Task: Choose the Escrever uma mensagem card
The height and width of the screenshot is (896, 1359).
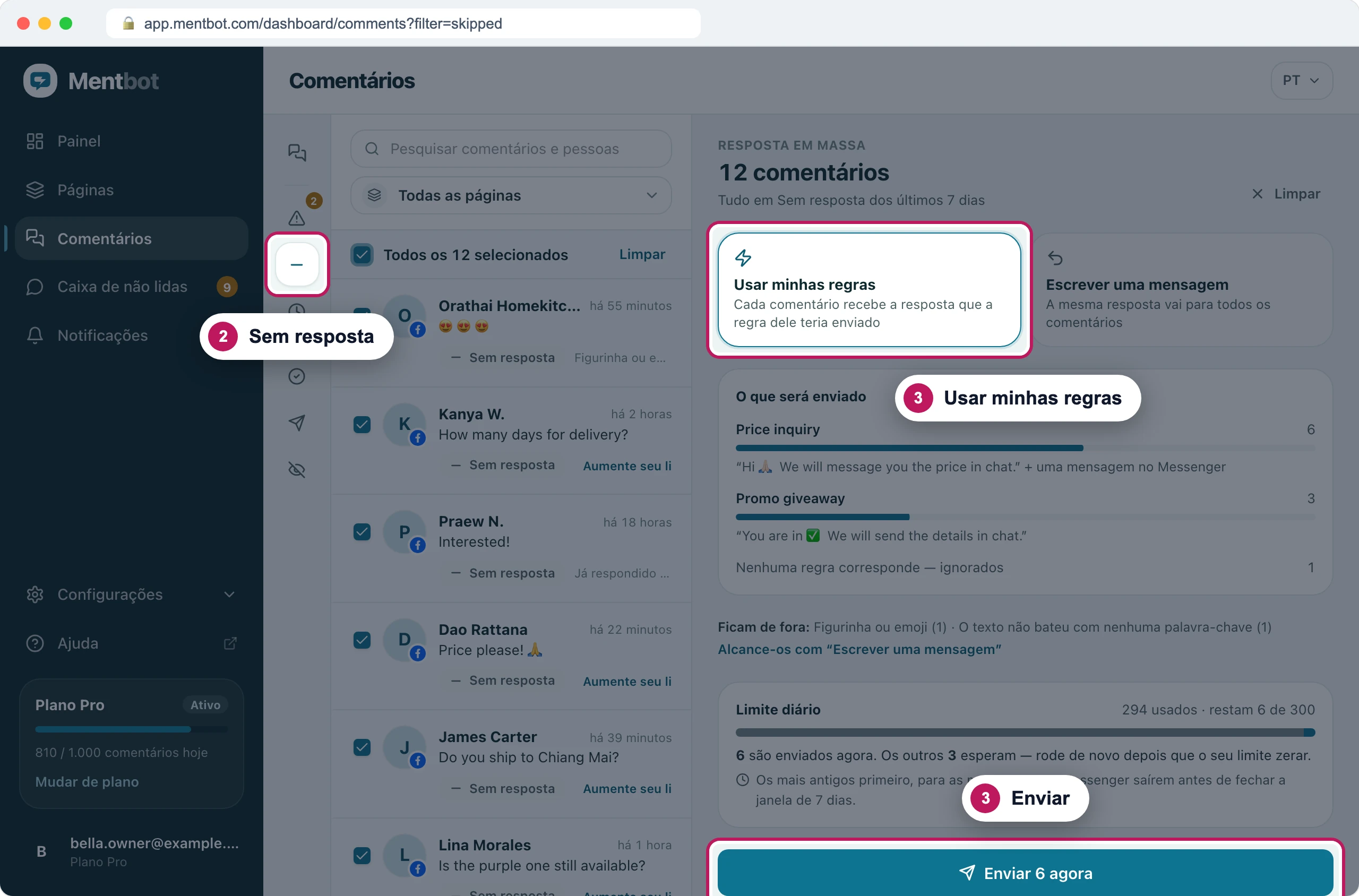Action: click(x=1183, y=290)
